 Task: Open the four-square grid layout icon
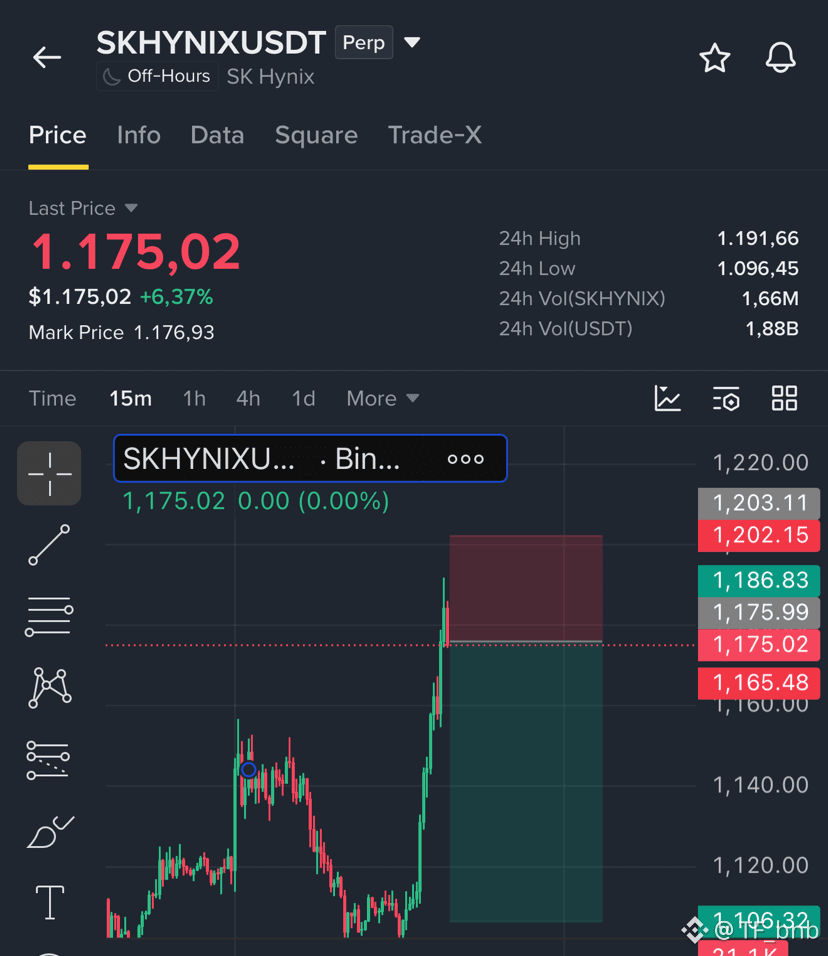(x=784, y=398)
